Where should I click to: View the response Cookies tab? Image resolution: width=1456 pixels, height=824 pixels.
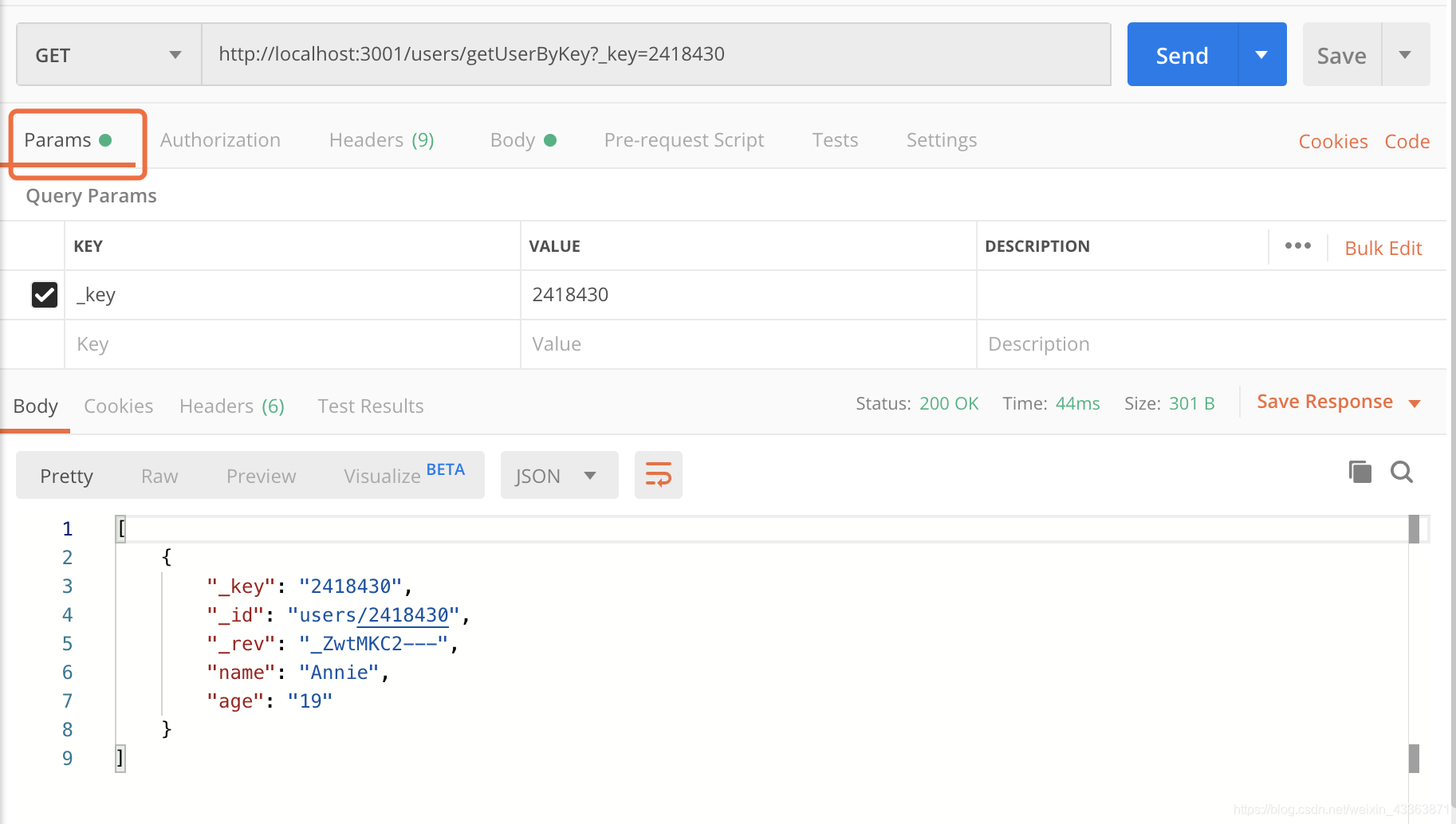click(x=118, y=406)
